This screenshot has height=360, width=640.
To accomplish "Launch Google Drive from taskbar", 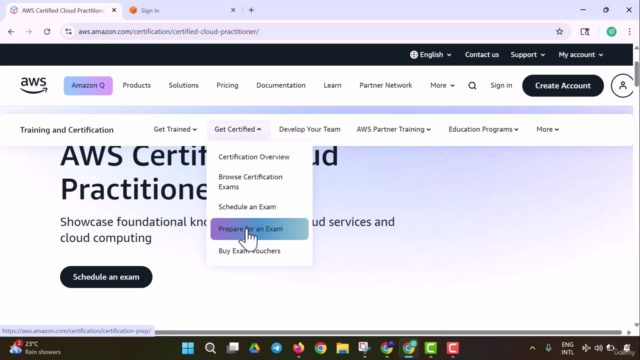I will 254,348.
